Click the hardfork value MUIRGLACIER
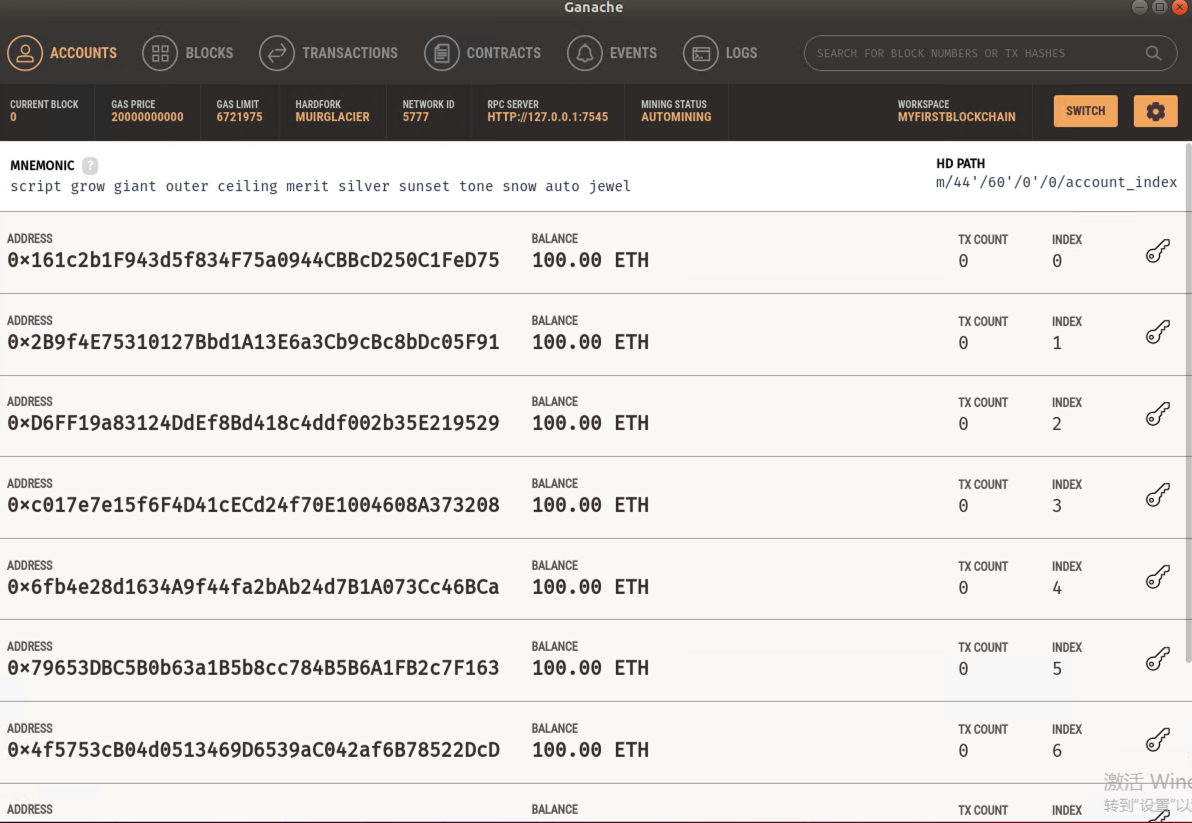This screenshot has height=823, width=1192. [x=332, y=117]
